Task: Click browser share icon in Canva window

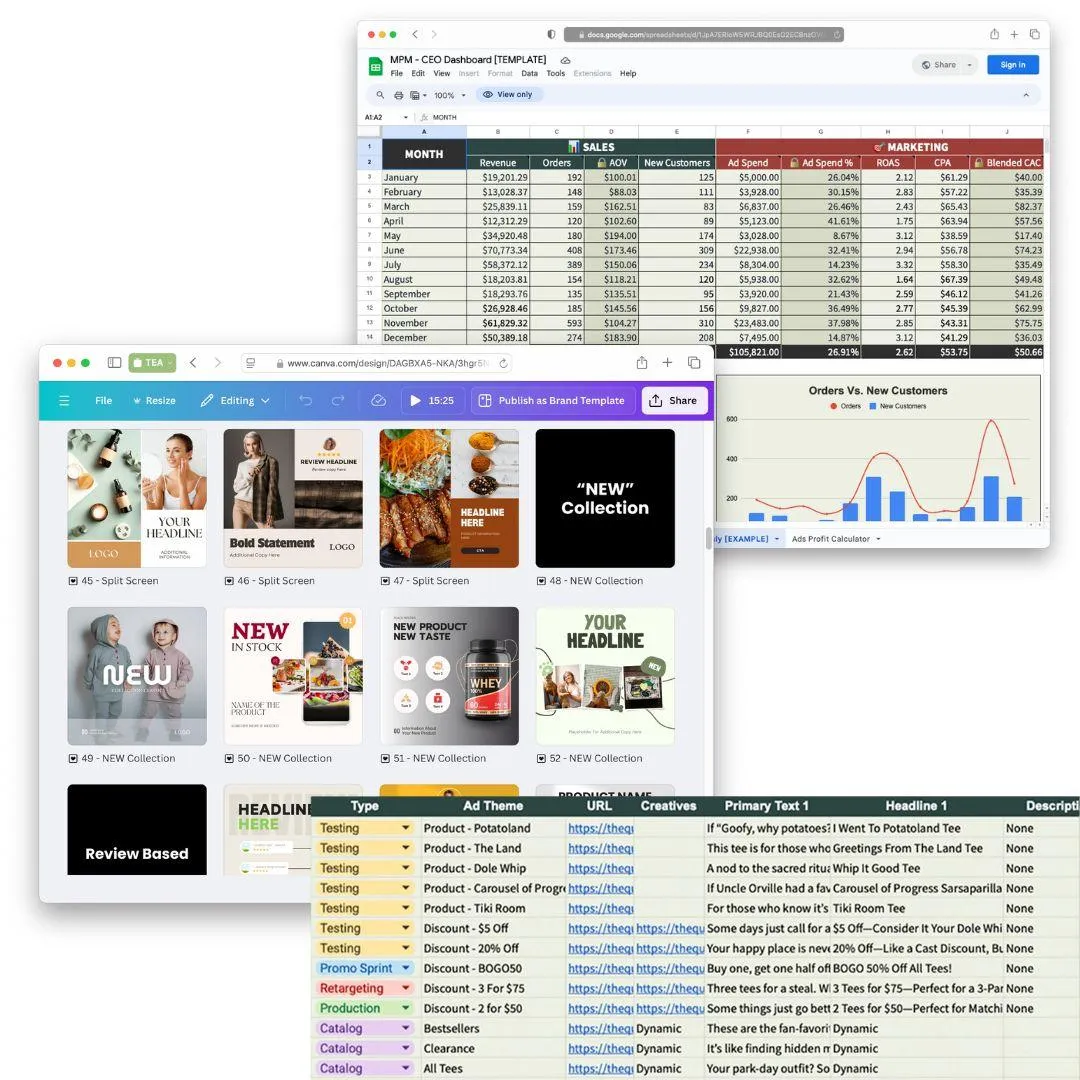Action: click(642, 362)
